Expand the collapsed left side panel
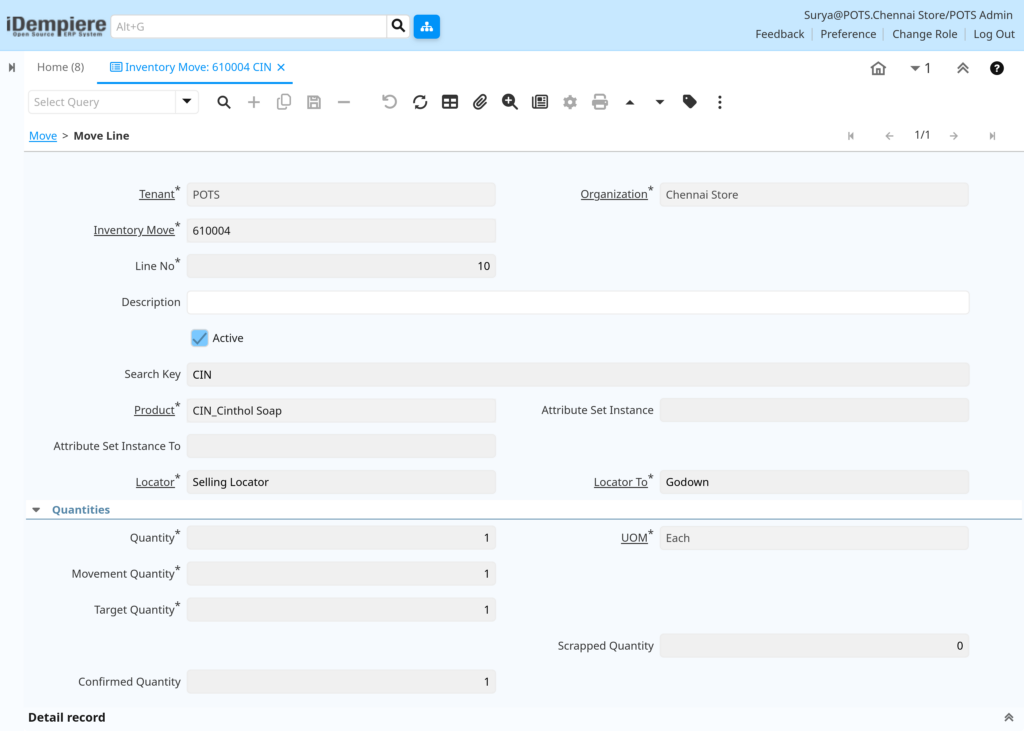The width and height of the screenshot is (1024, 731). [x=12, y=67]
